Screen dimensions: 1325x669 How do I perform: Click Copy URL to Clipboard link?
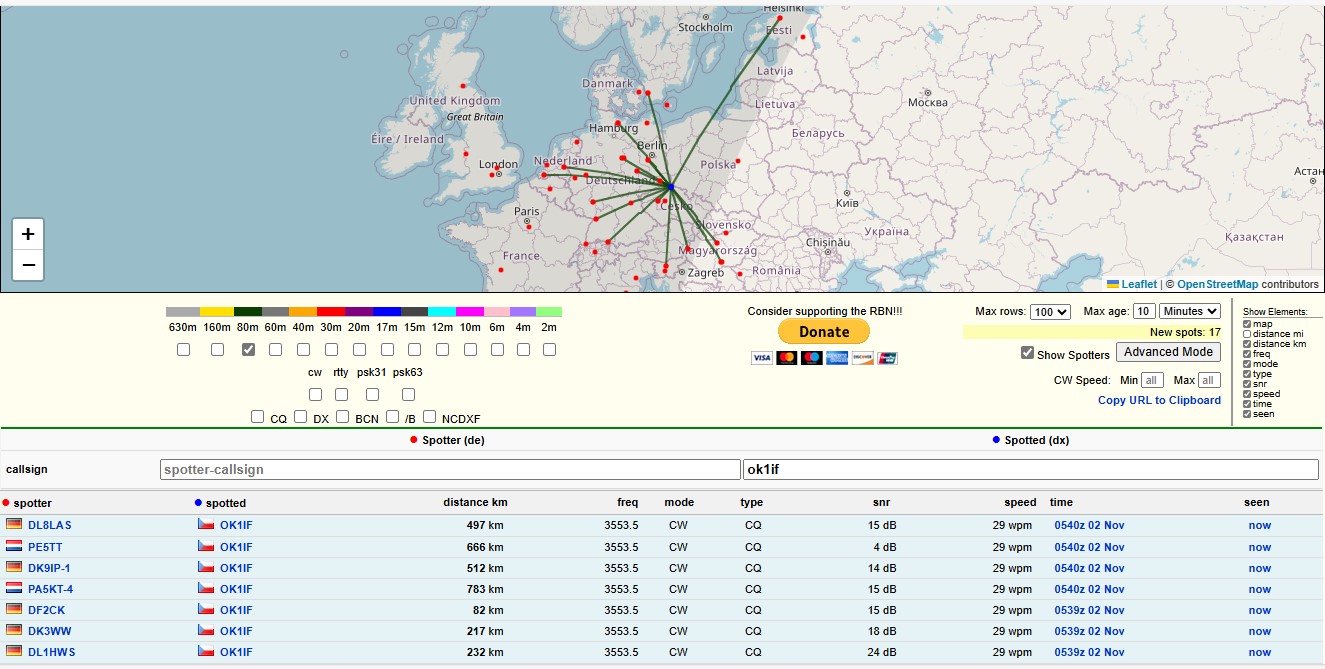click(1159, 401)
